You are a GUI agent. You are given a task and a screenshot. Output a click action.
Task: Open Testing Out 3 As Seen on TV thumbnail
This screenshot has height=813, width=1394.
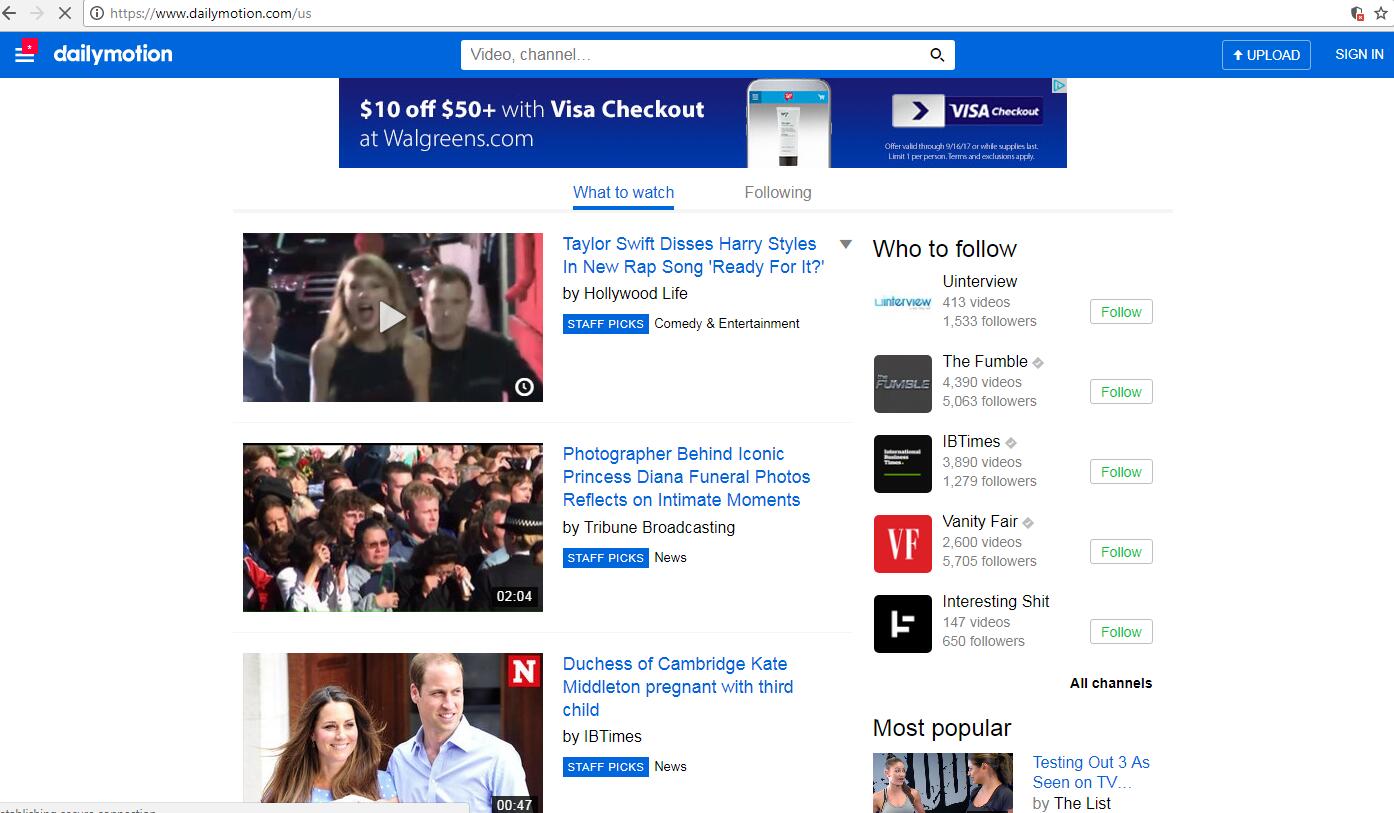pos(943,783)
